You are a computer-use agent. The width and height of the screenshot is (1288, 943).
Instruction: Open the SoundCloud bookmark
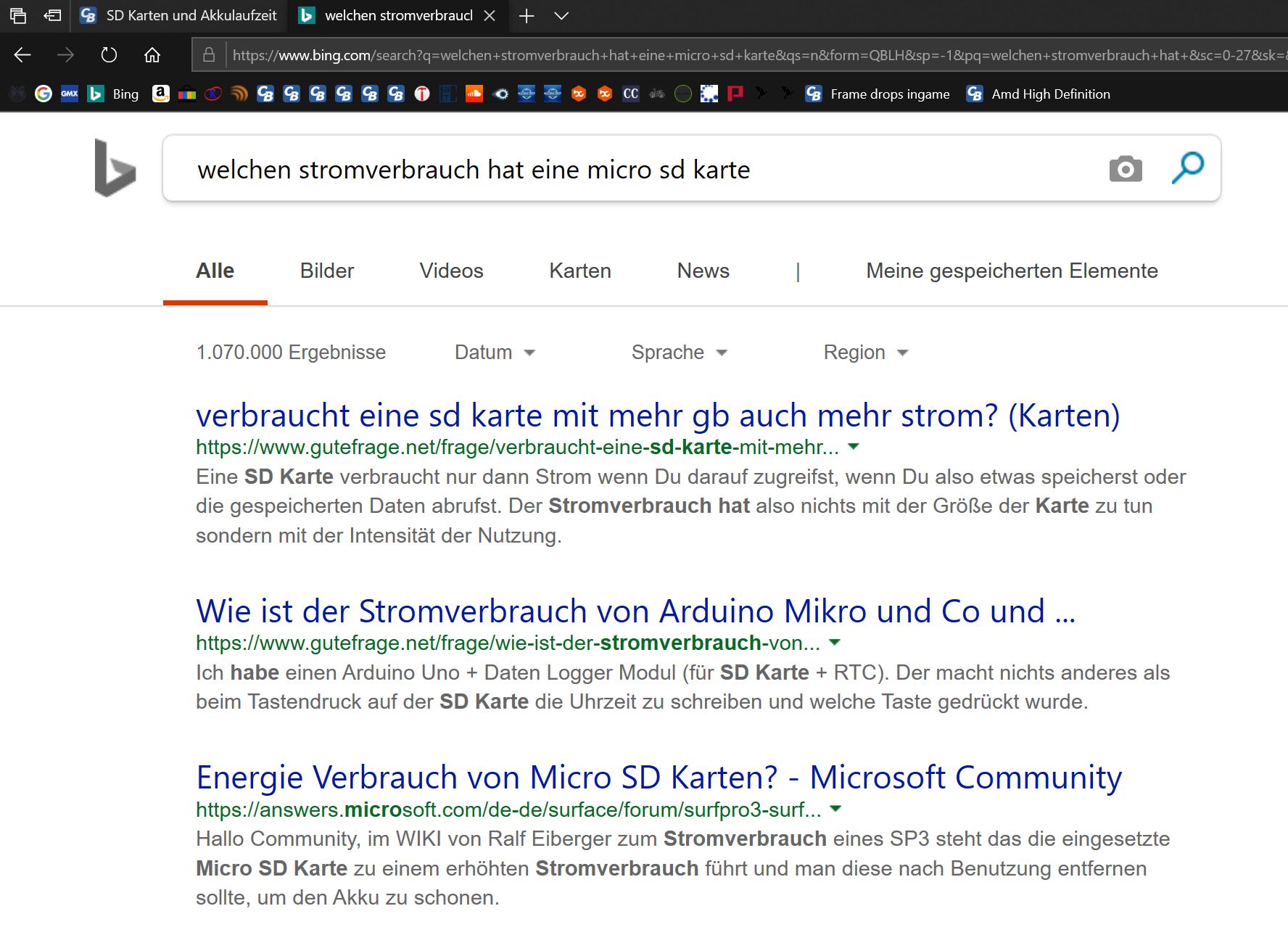point(474,94)
